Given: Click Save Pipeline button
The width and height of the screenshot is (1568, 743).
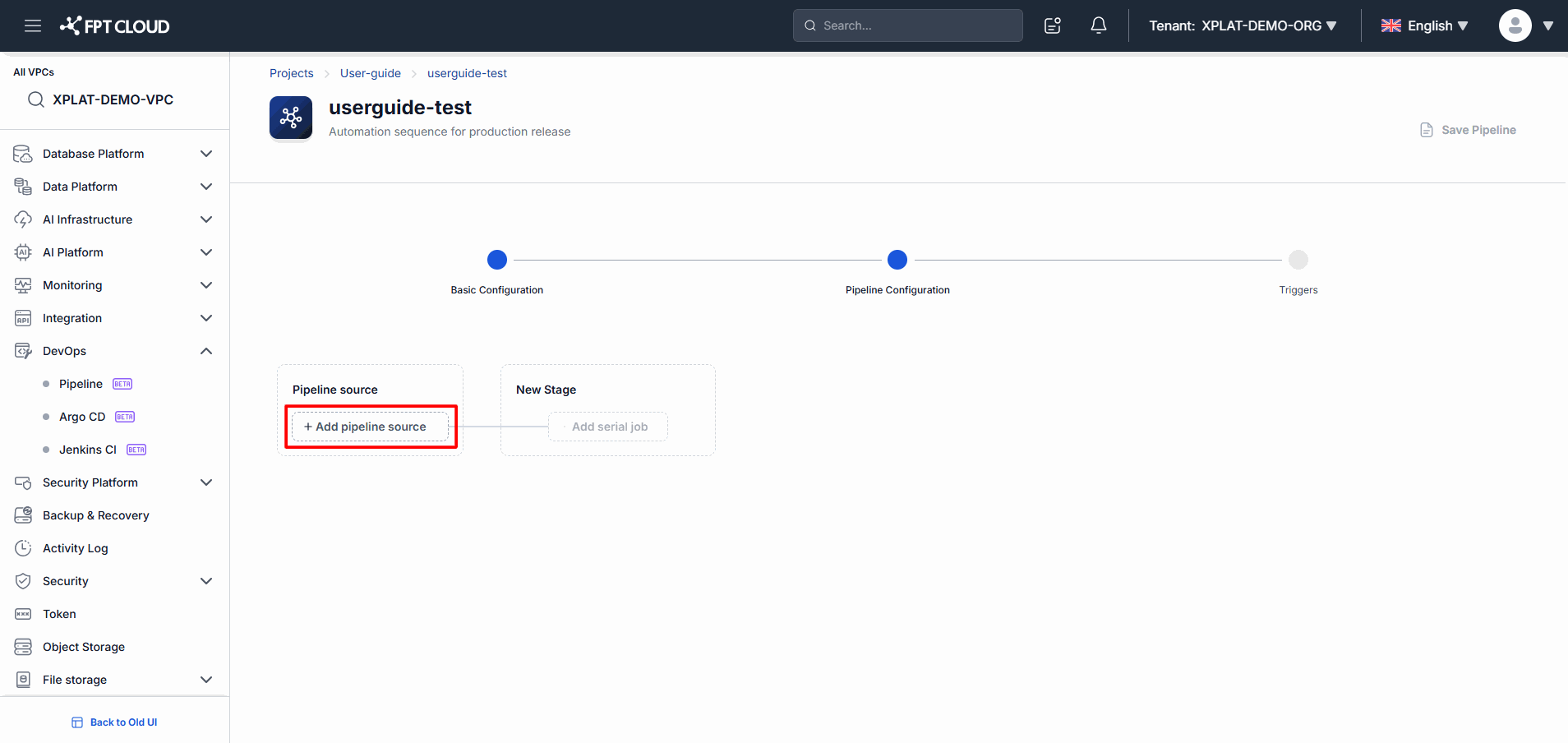Looking at the screenshot, I should tap(1469, 130).
